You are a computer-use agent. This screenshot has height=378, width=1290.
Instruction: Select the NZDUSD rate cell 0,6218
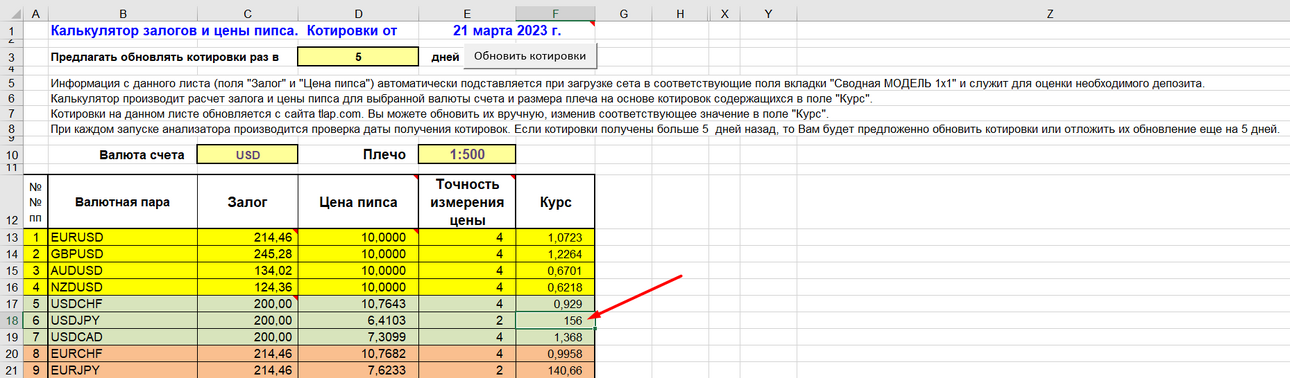(x=555, y=287)
